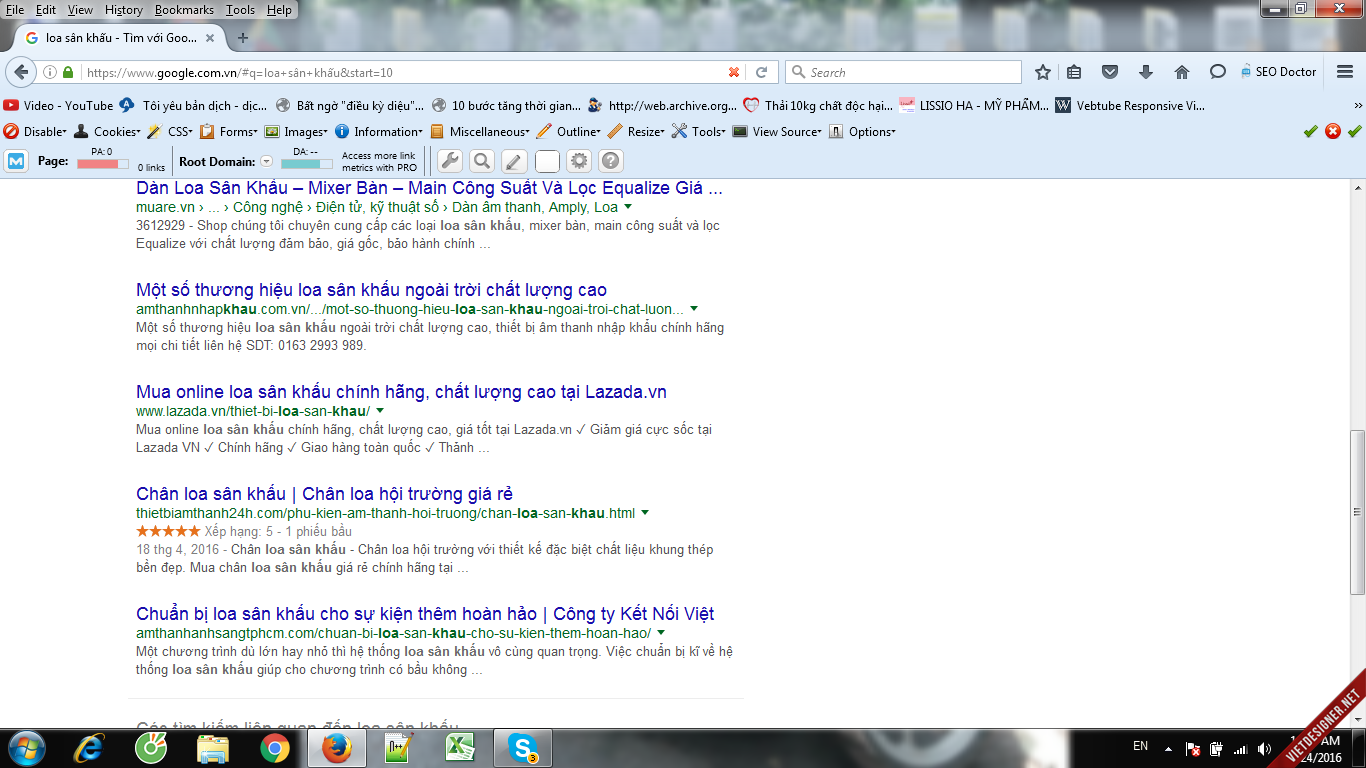
Task: Open Google Chrome from taskbar
Action: tap(275, 748)
